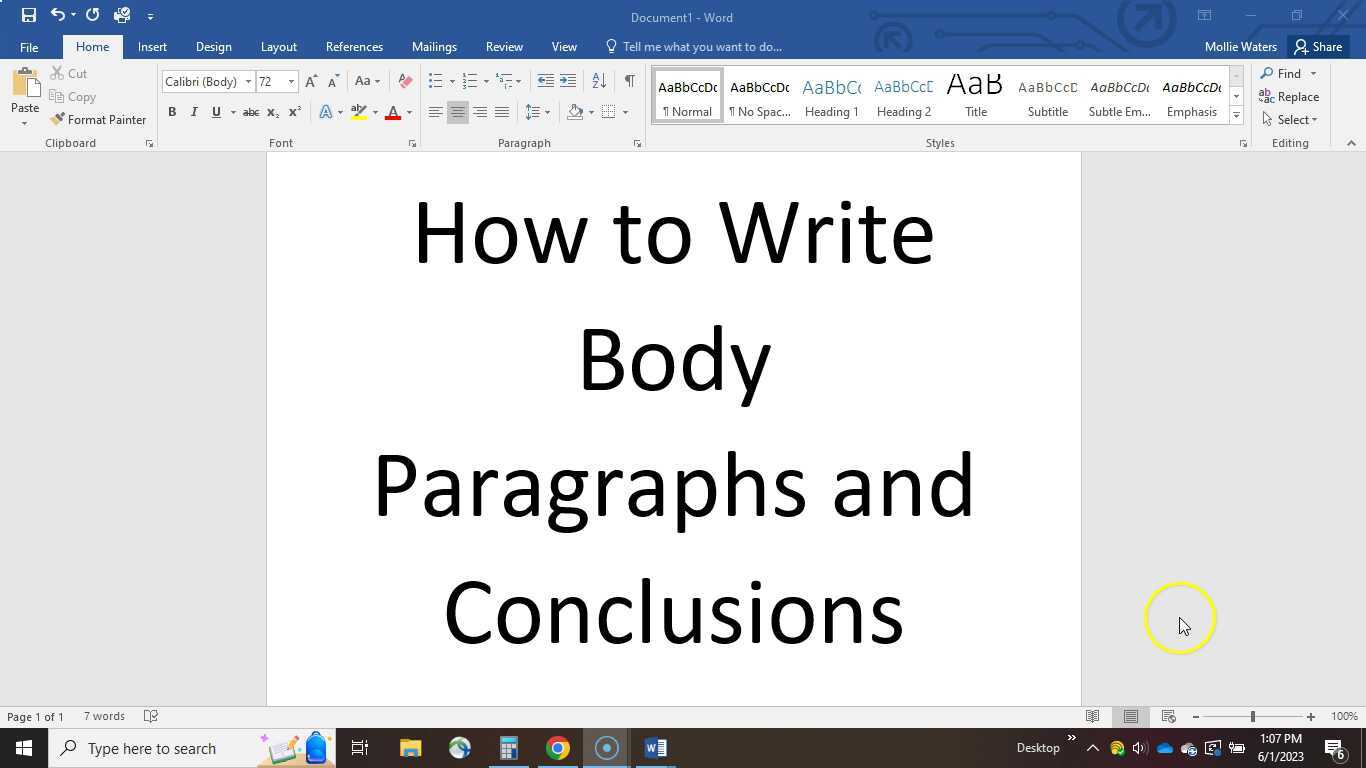Switch to Read Mode in the status bar
This screenshot has height=768, width=1366.
pos(1093,716)
